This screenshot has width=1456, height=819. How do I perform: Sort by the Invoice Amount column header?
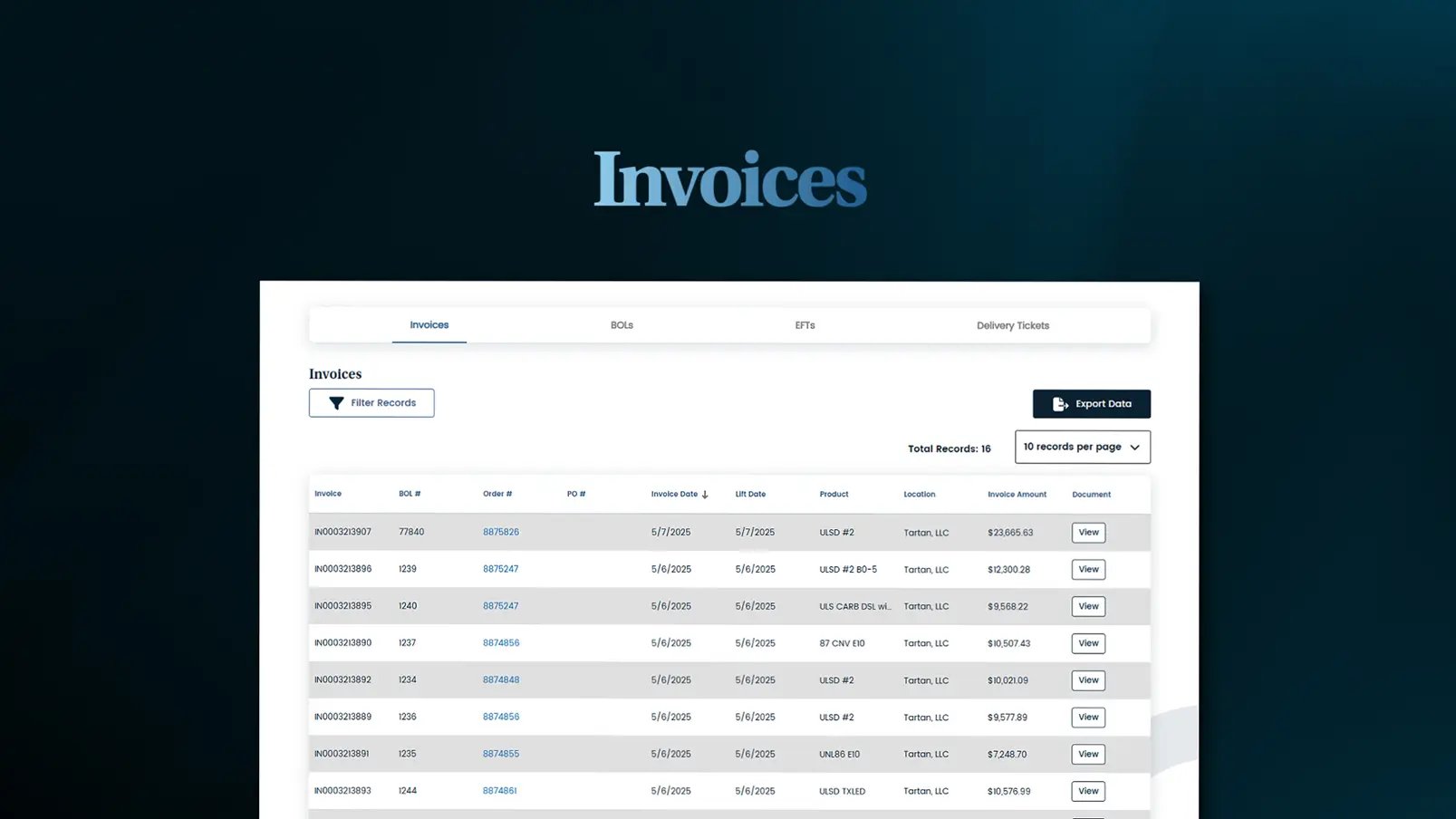pos(1017,494)
